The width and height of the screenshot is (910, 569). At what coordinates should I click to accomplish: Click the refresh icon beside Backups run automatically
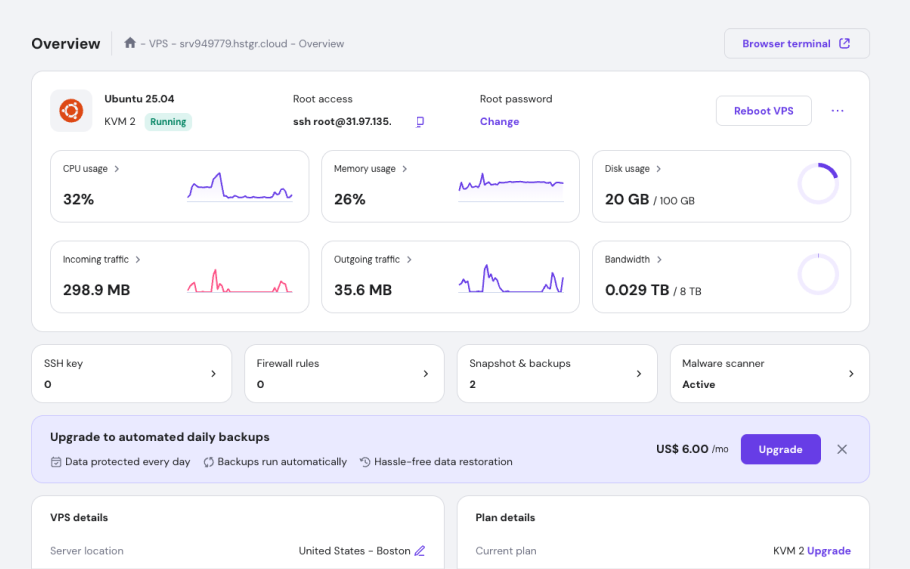[x=208, y=462]
